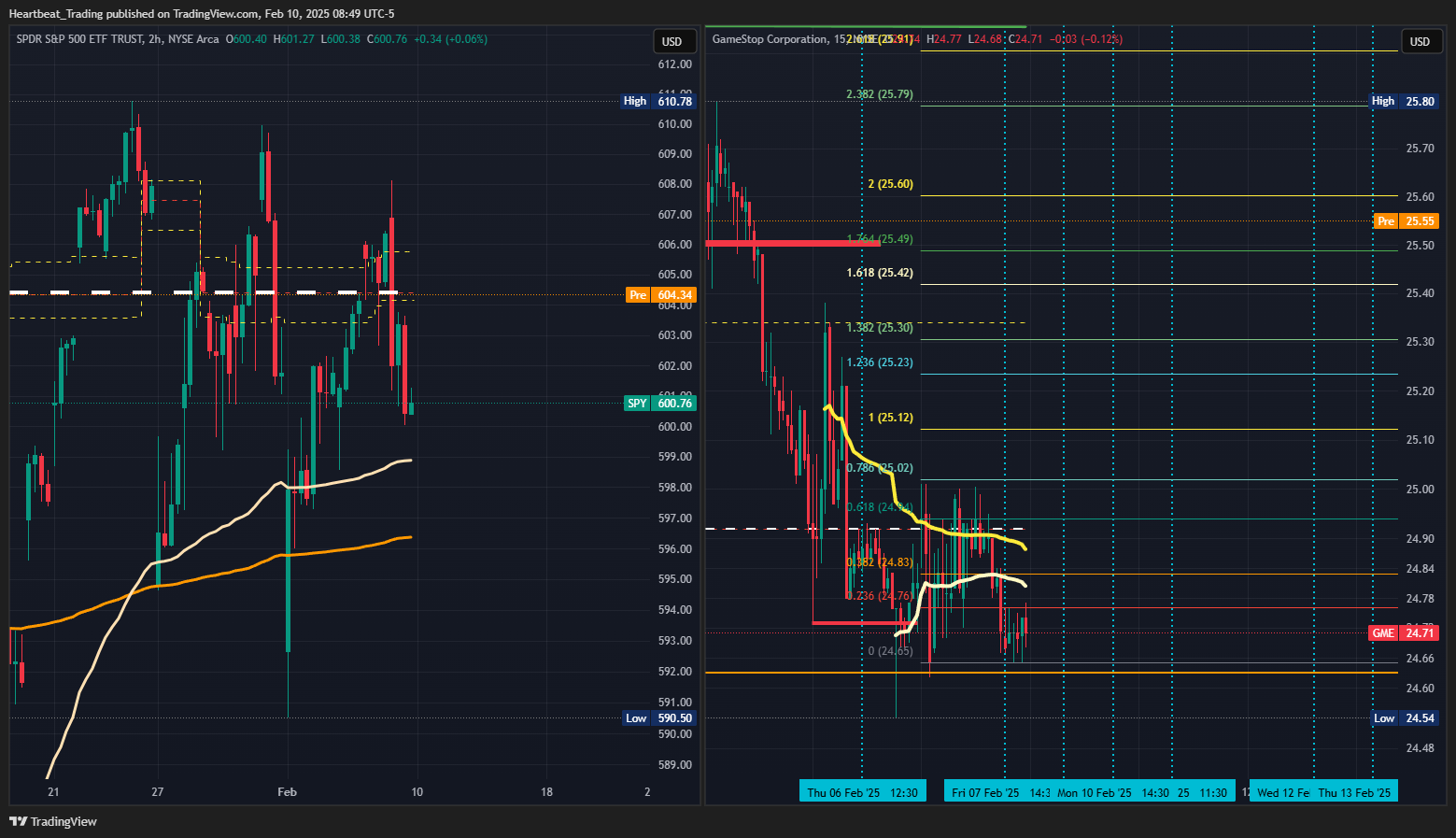Select the High 610.78 price label

pos(658,101)
